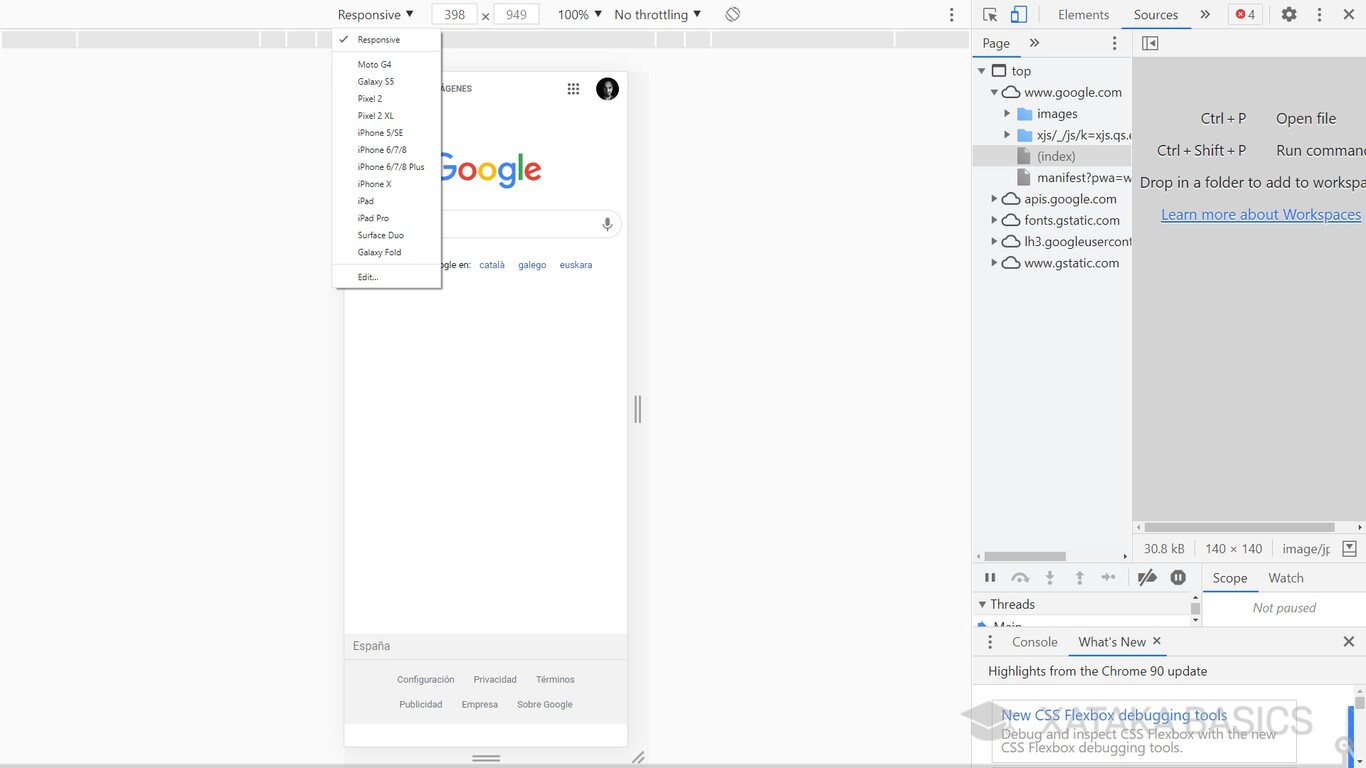Toggle the pause on exceptions icon
This screenshot has height=768, width=1366.
point(1178,577)
